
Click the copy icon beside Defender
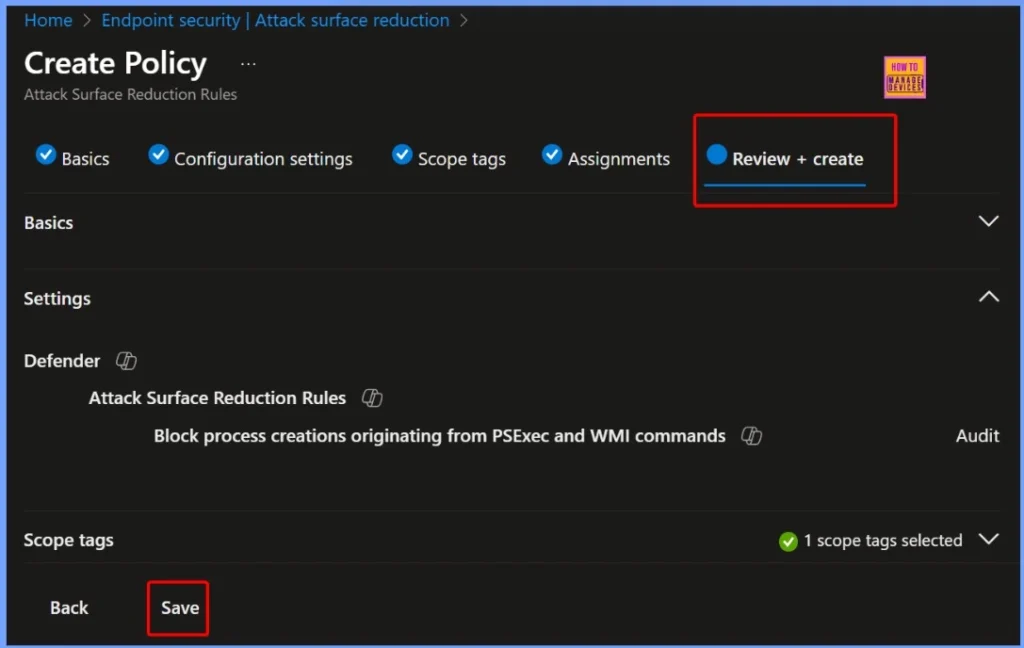click(x=126, y=361)
